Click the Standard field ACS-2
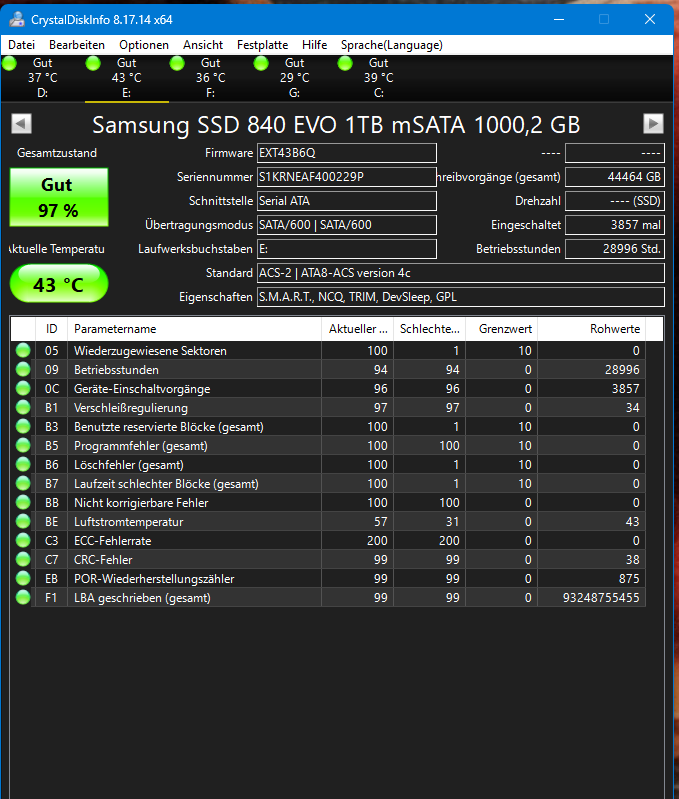This screenshot has height=799, width=679. pyautogui.click(x=461, y=273)
